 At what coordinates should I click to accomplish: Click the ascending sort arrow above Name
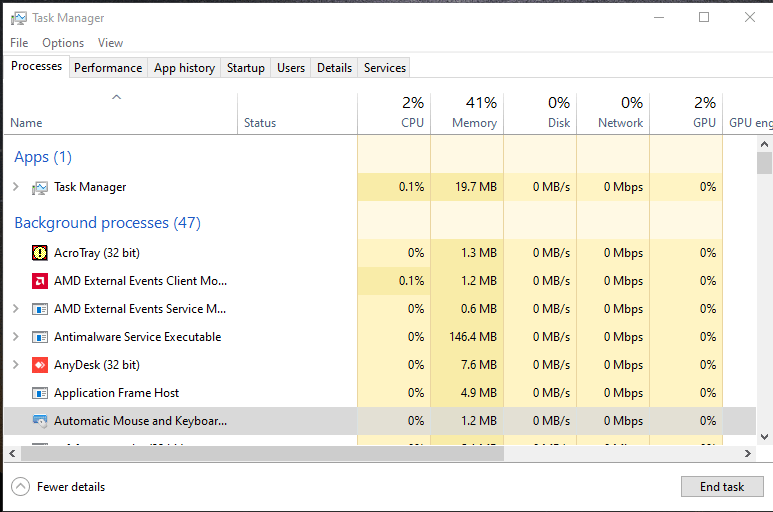pyautogui.click(x=116, y=97)
